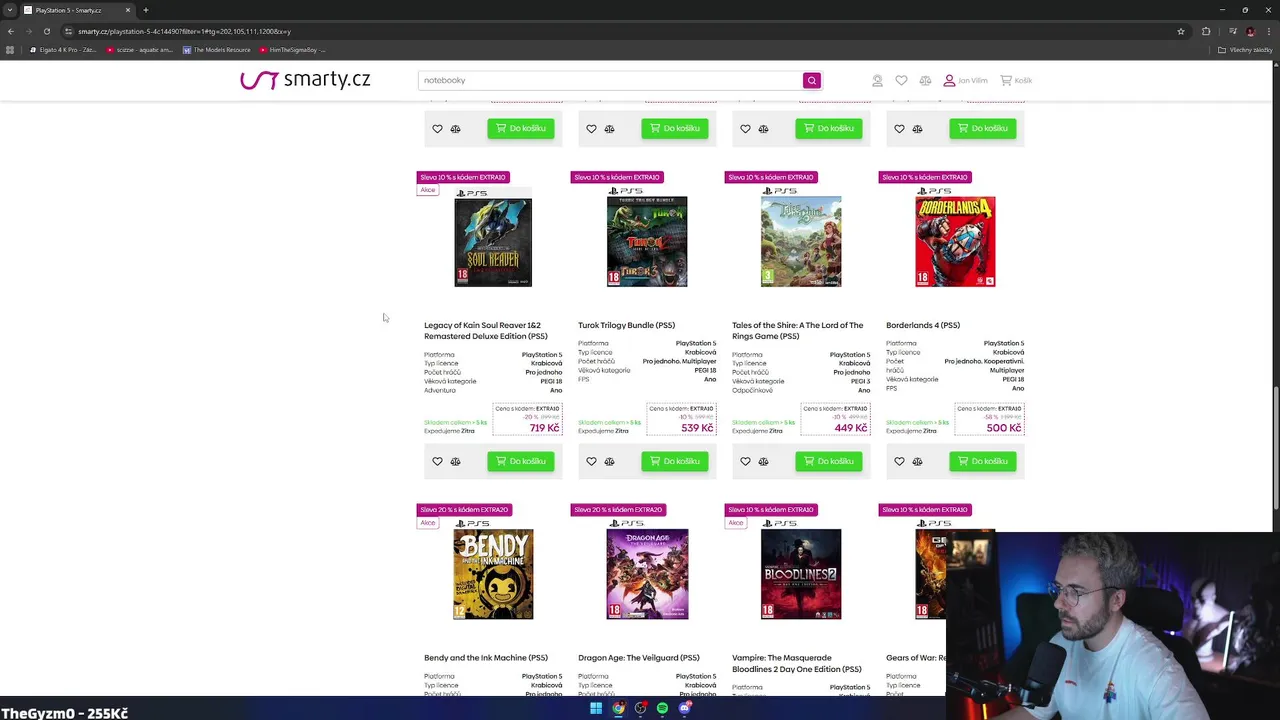Image resolution: width=1280 pixels, height=720 pixels.
Task: Open Legacy of Kain Soul Reaver title link
Action: click(x=486, y=331)
